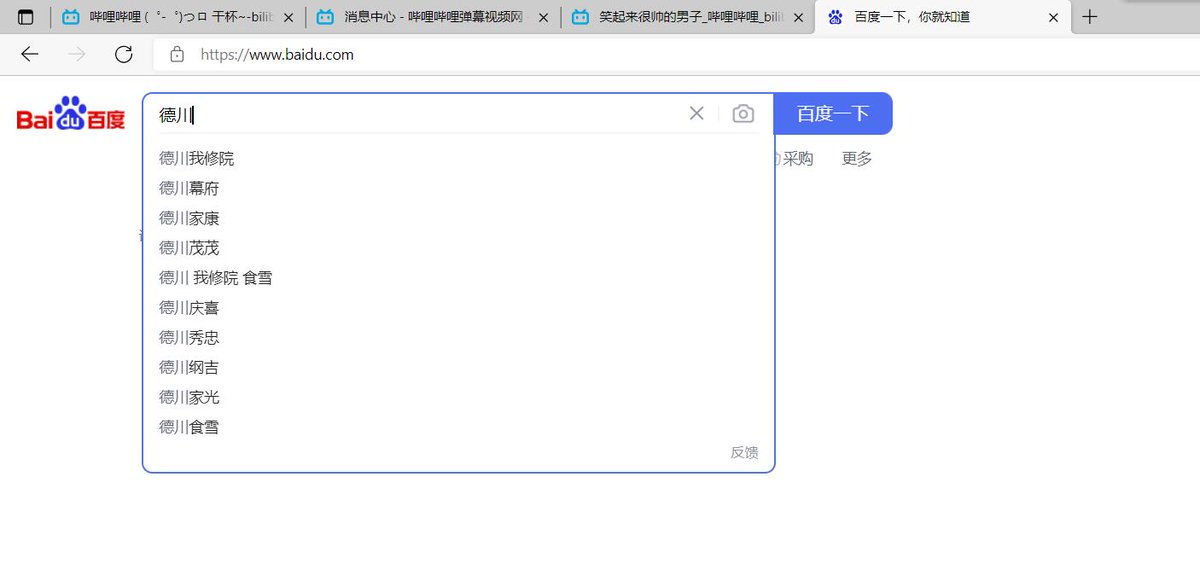This screenshot has height=564, width=1200.
Task: Go to Baidu home via logo
Action: click(71, 114)
